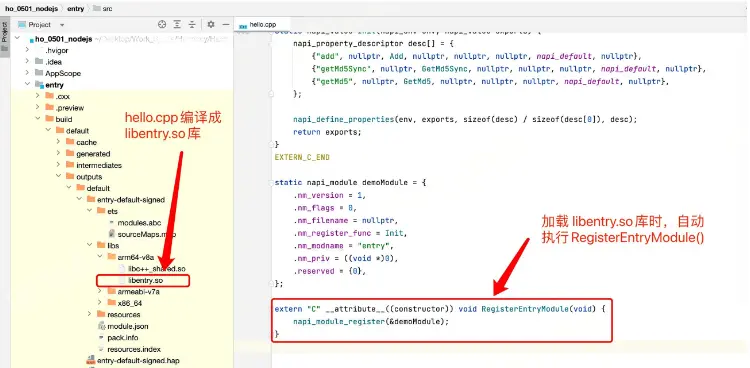The image size is (750, 368).
Task: Click the cache folder icon
Action: click(69, 142)
